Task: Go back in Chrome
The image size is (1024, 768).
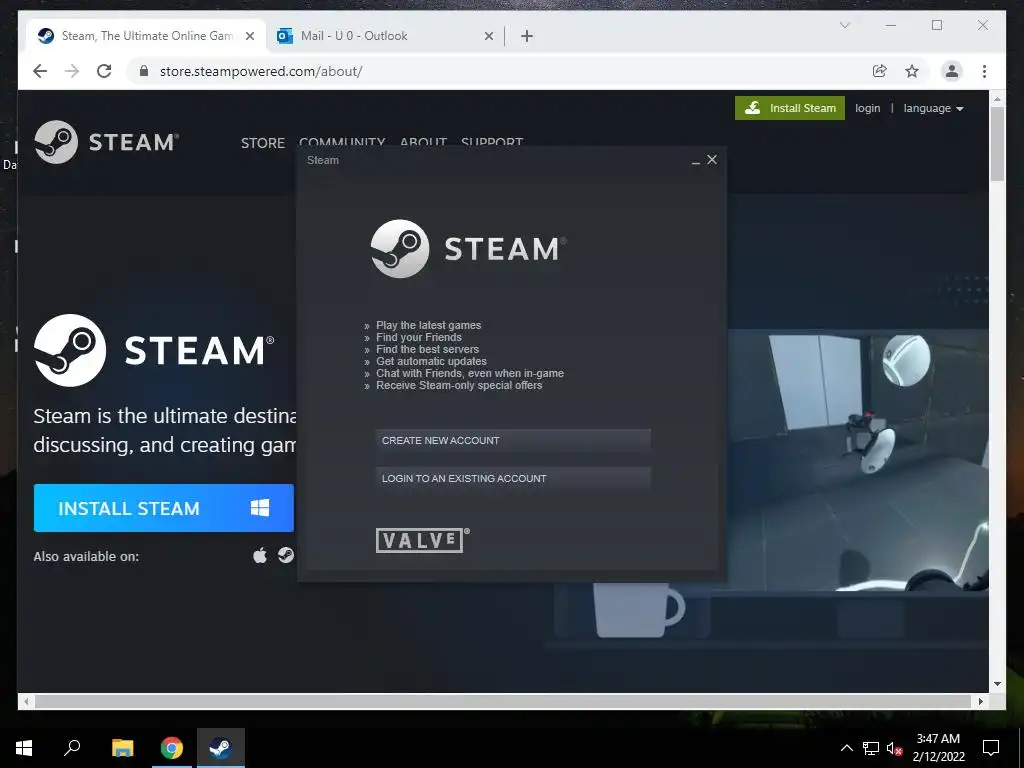Action: tap(40, 71)
